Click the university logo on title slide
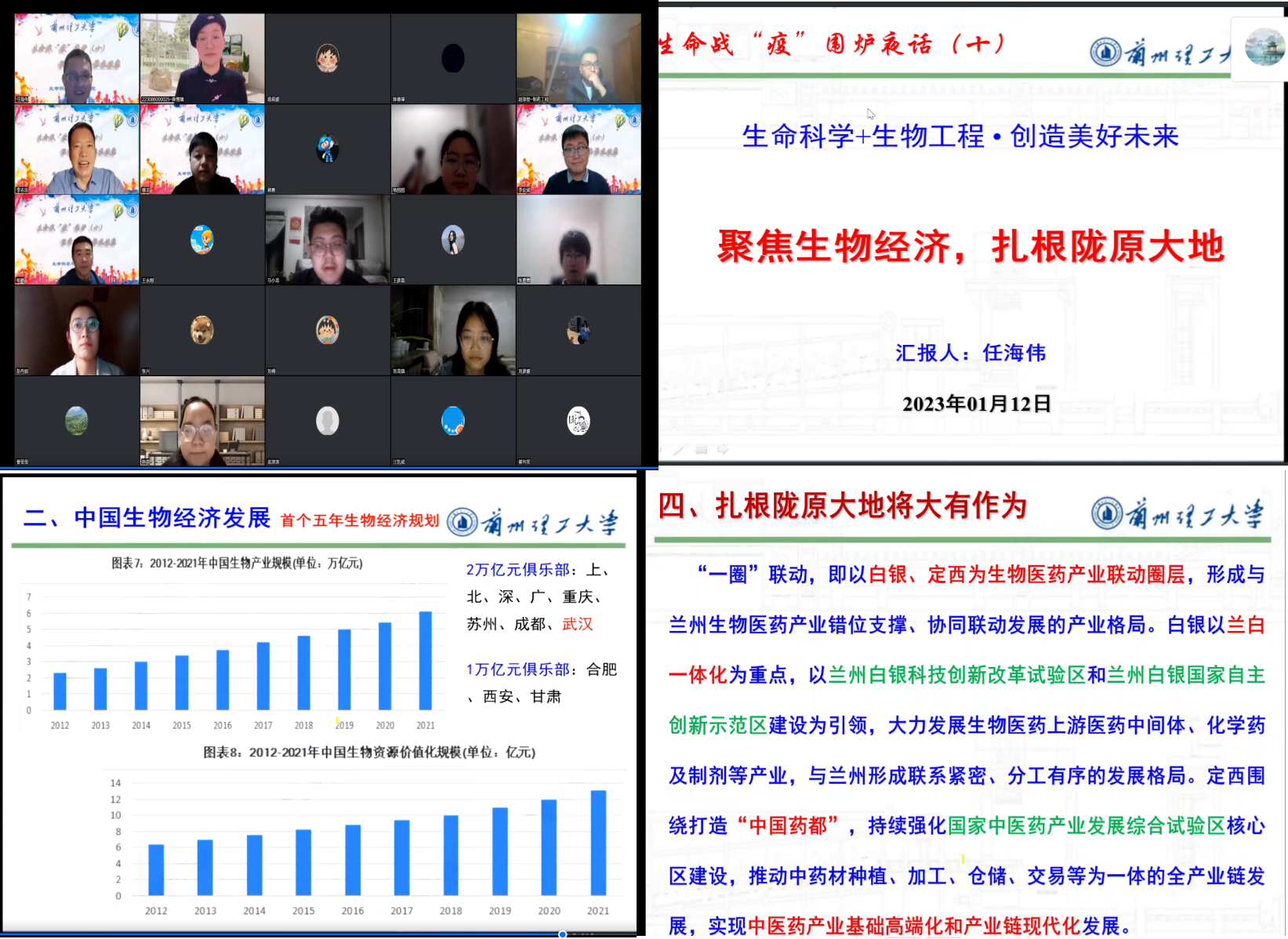 coord(1105,53)
